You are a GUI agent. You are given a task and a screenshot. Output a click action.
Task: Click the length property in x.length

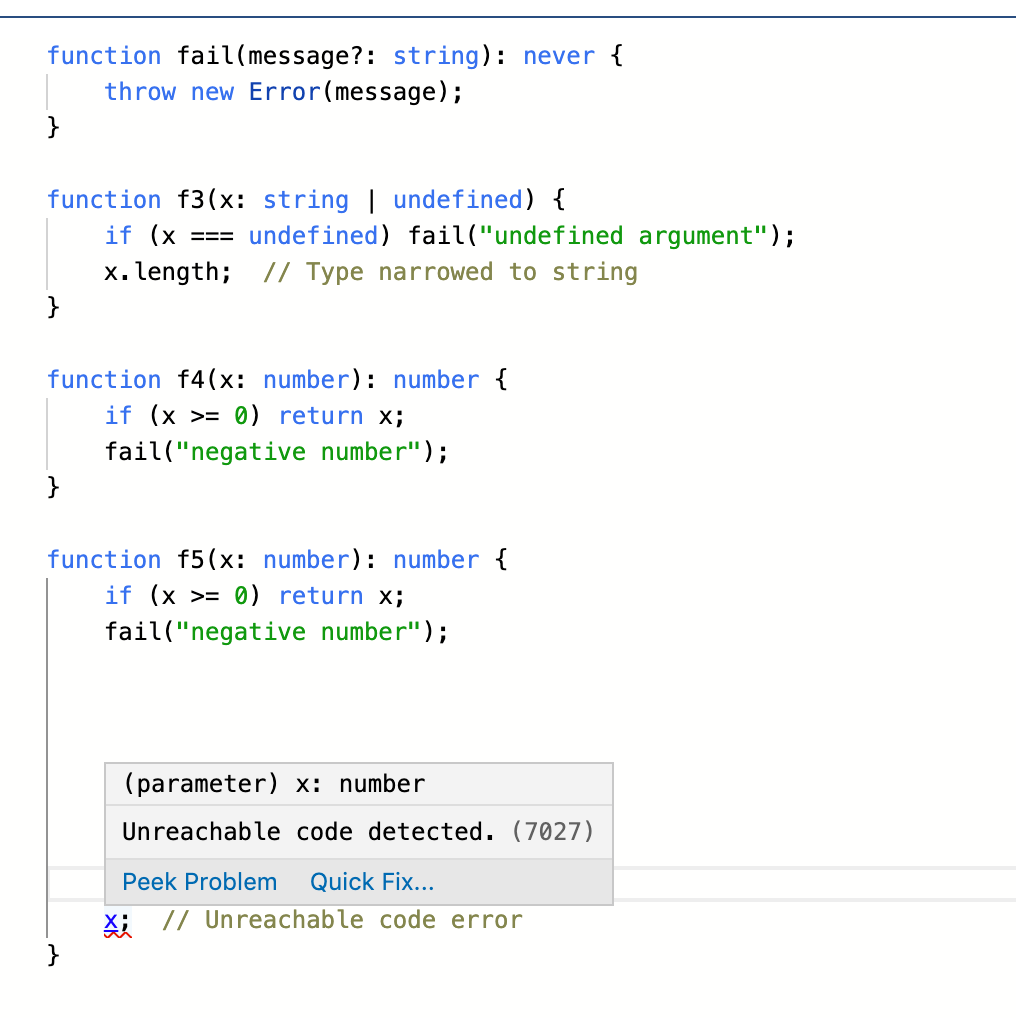(x=183, y=272)
